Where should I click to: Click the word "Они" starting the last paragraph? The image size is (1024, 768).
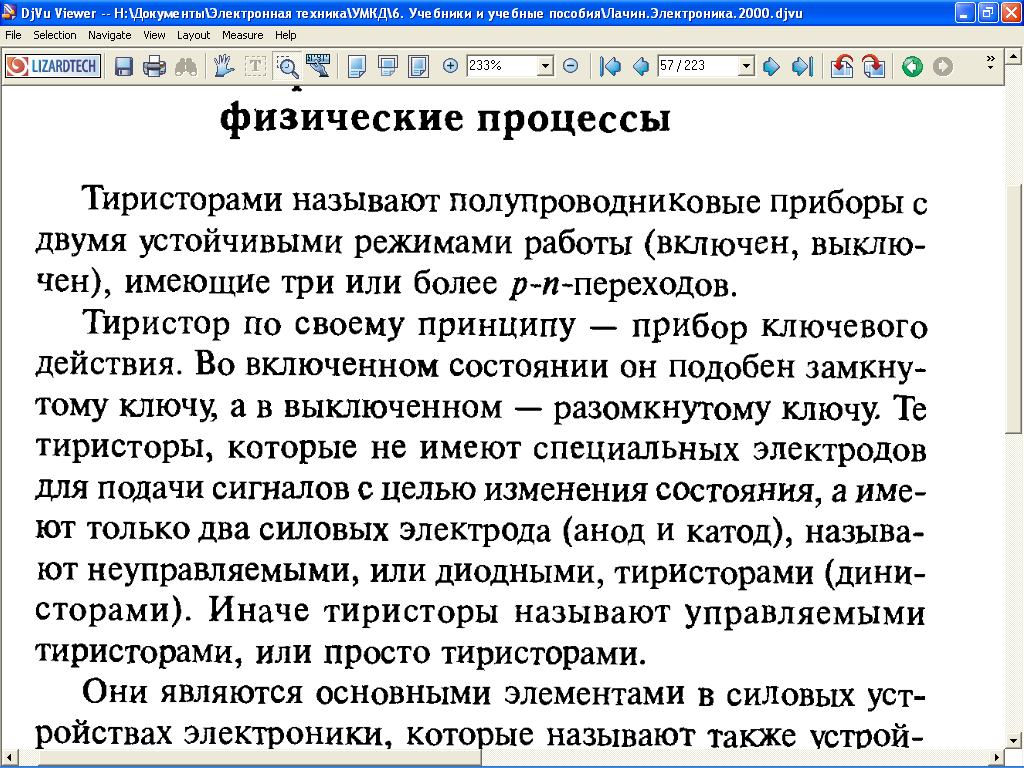tap(116, 691)
